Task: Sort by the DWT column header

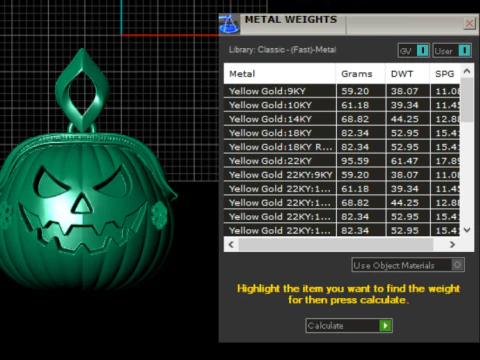Action: 407,74
